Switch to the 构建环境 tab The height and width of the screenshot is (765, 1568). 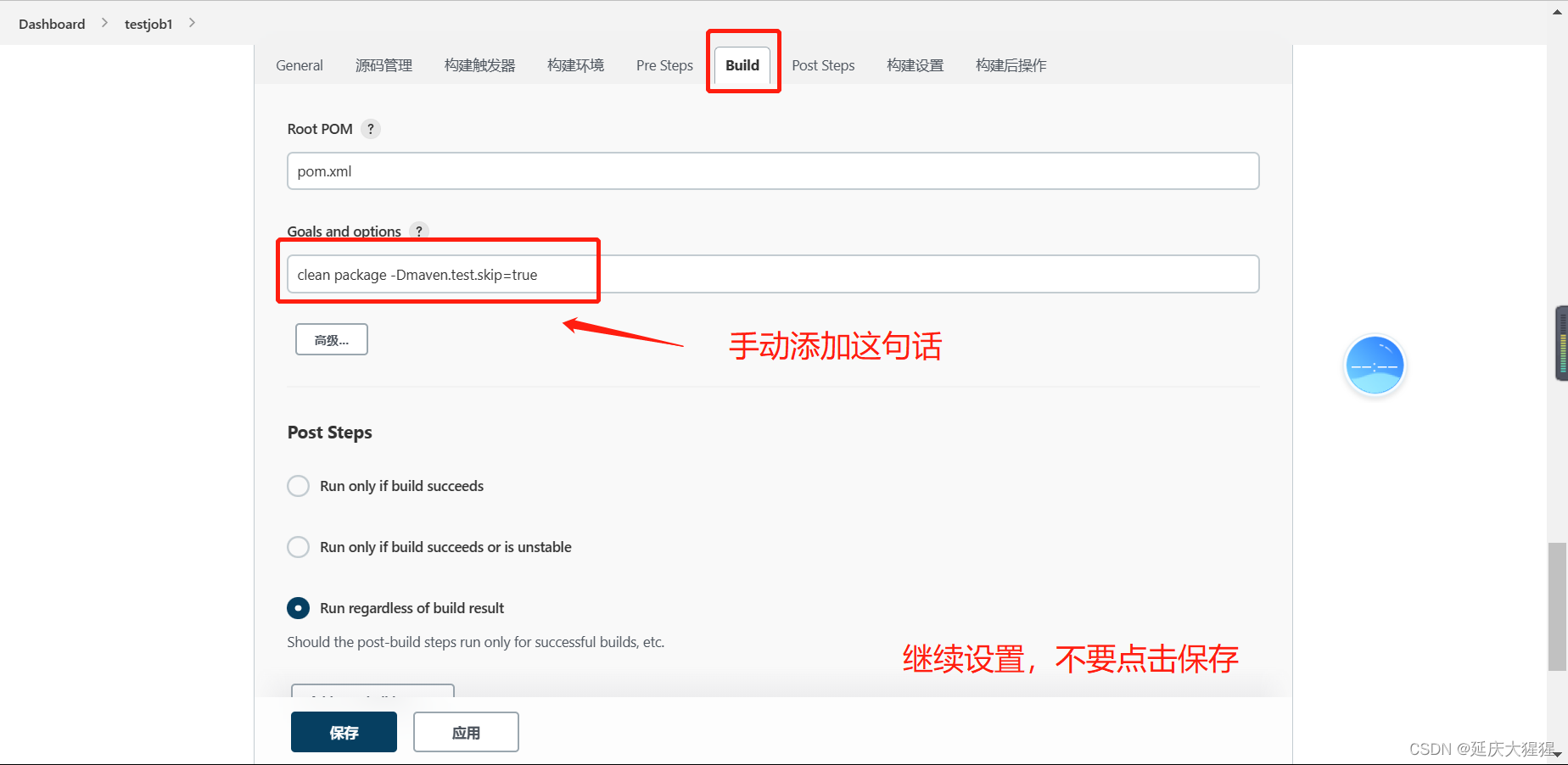(575, 65)
